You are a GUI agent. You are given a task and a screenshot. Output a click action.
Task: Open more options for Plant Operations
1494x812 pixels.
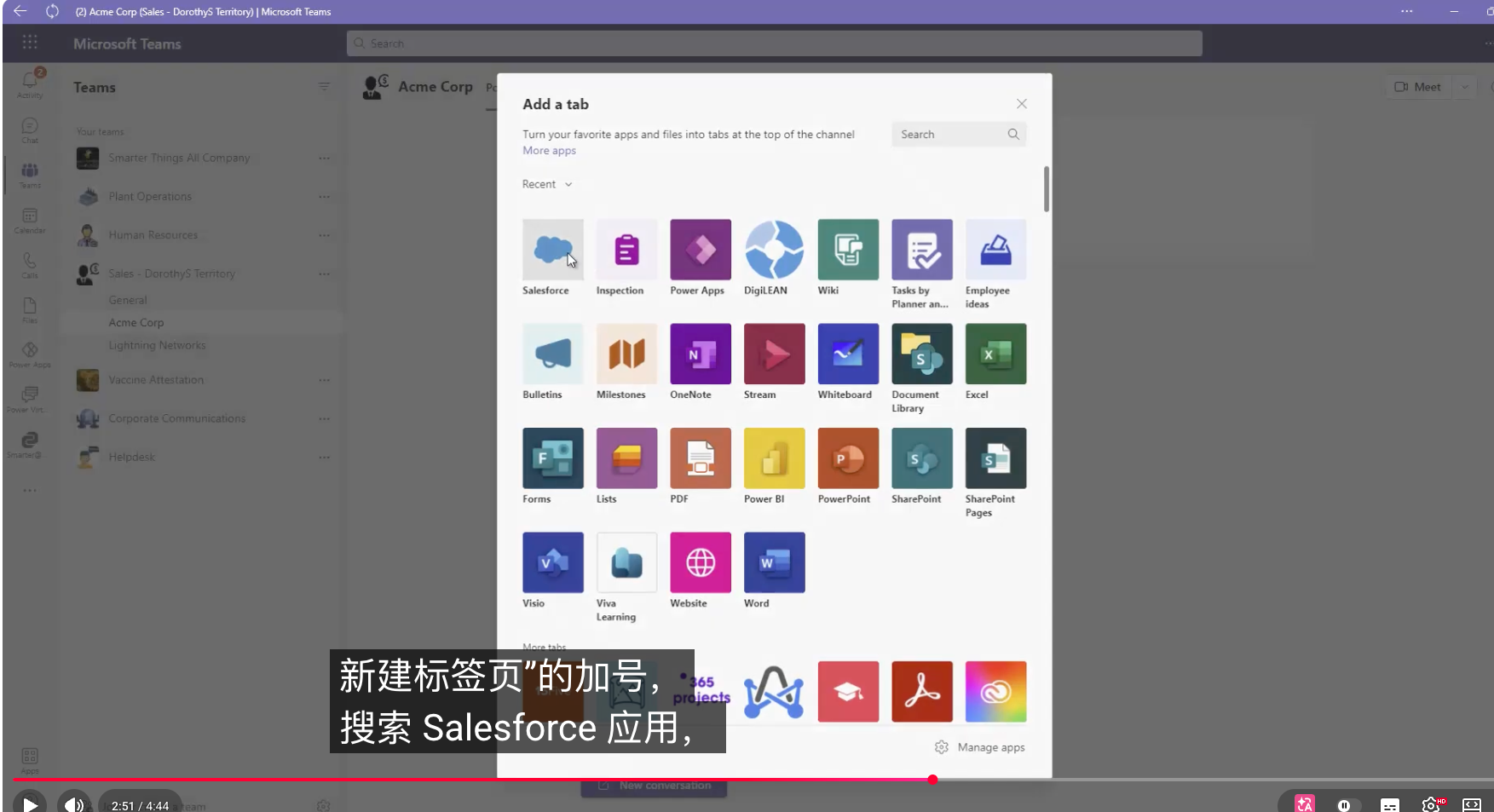pyautogui.click(x=324, y=197)
